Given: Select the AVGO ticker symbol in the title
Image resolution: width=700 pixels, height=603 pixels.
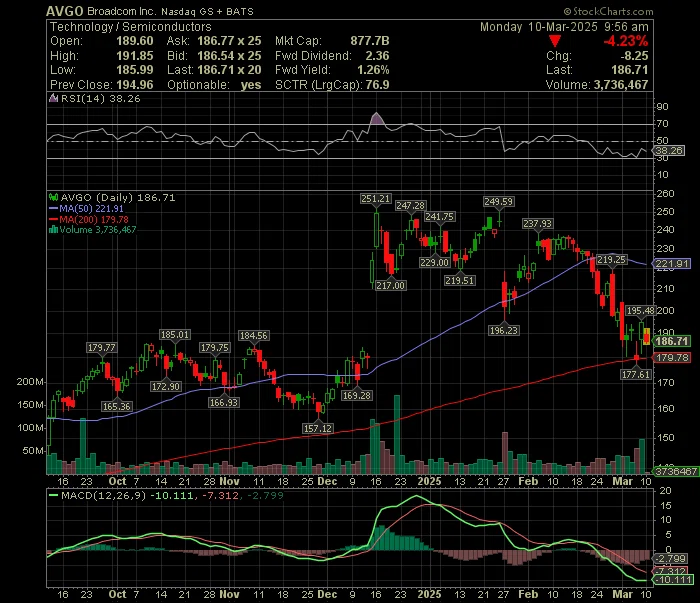Looking at the screenshot, I should (x=65, y=12).
